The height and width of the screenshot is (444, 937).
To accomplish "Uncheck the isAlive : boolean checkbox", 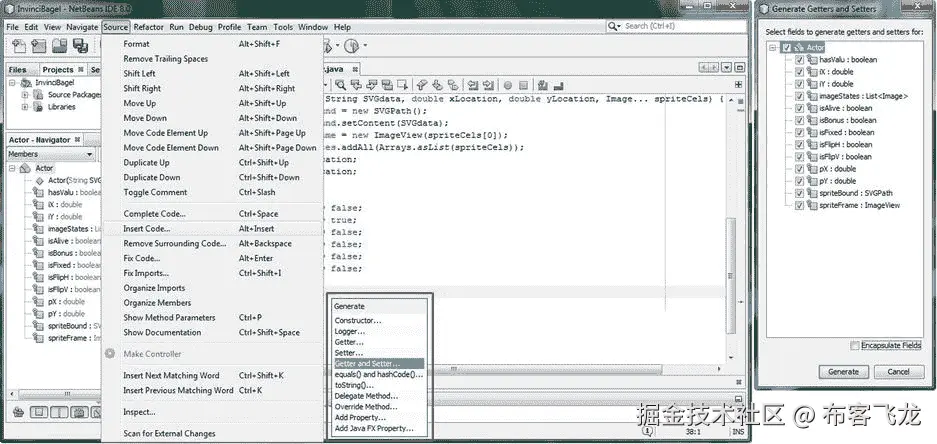I will pyautogui.click(x=800, y=108).
